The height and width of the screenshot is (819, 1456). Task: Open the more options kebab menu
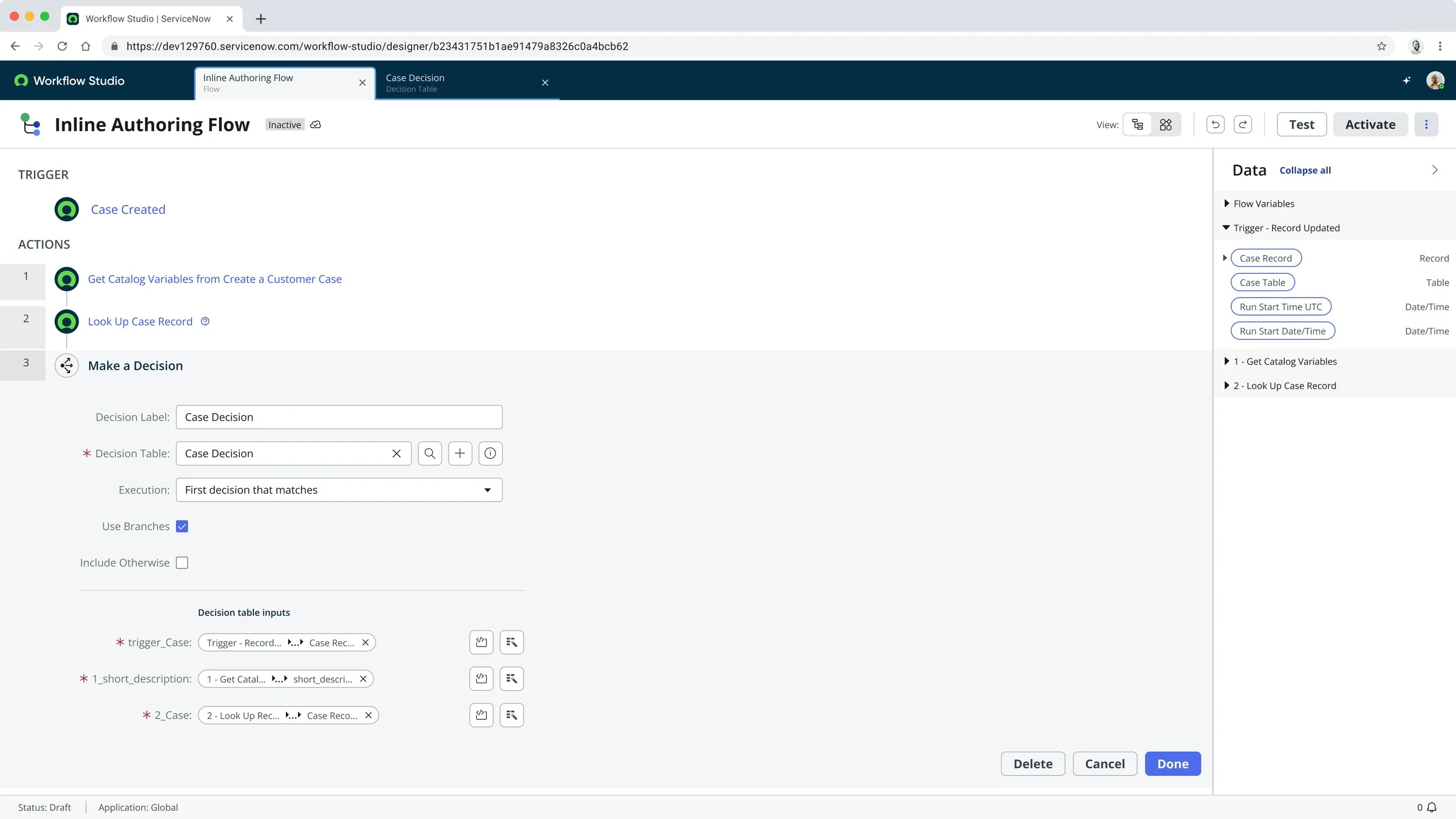click(1426, 125)
